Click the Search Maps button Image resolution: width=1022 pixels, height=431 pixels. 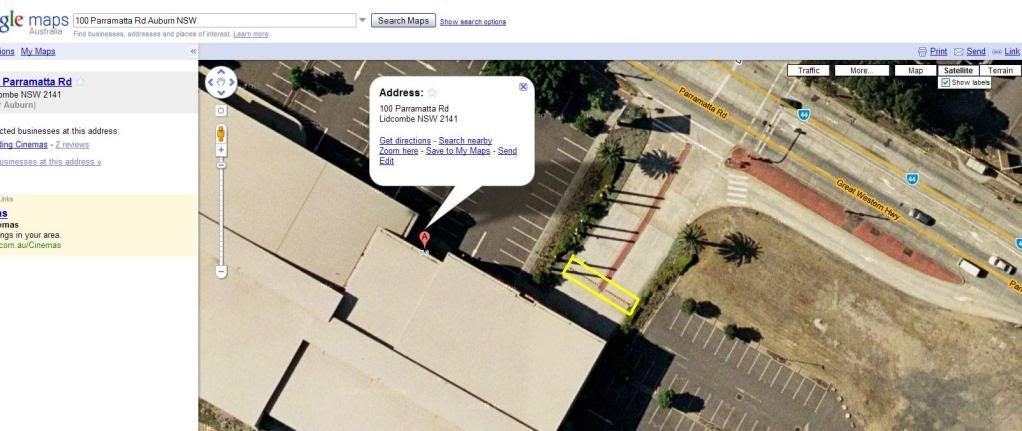pos(403,20)
